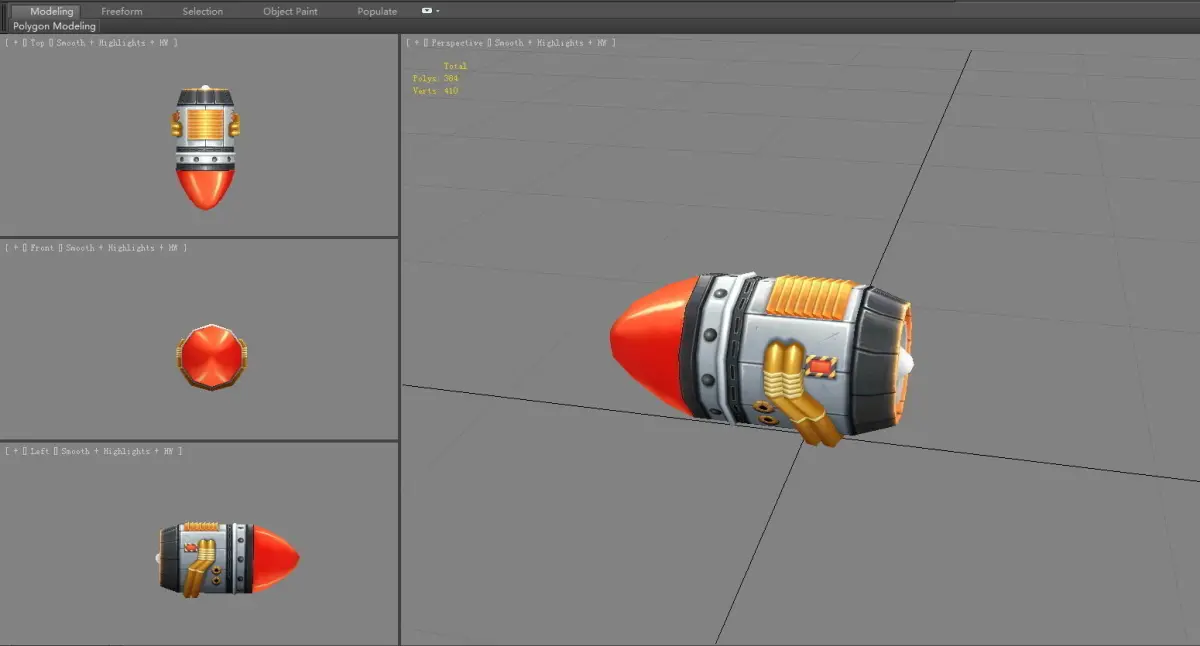
Task: Click the Left viewport name label
Action: 39,451
